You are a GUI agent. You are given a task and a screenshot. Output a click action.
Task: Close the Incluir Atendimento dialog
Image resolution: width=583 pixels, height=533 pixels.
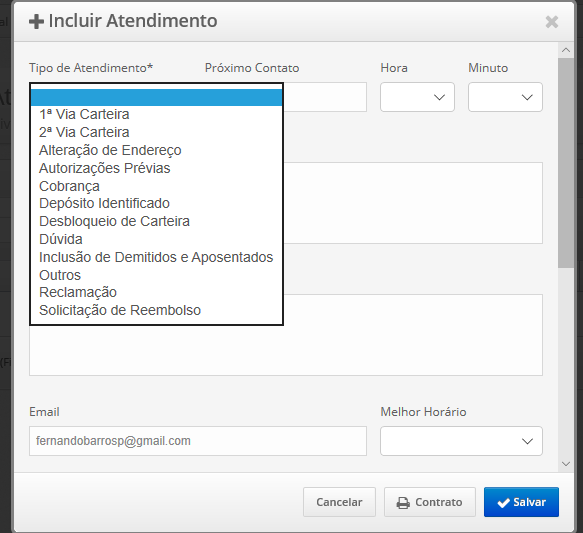click(x=552, y=22)
